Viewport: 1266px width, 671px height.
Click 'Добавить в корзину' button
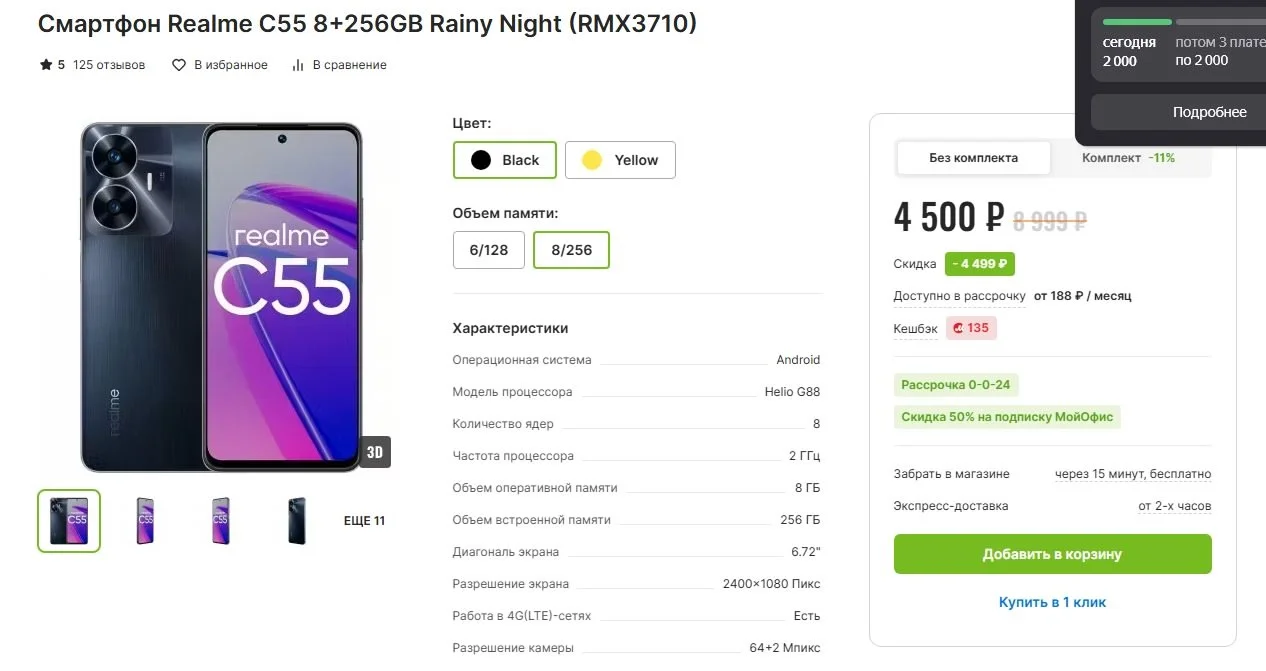[1053, 554]
